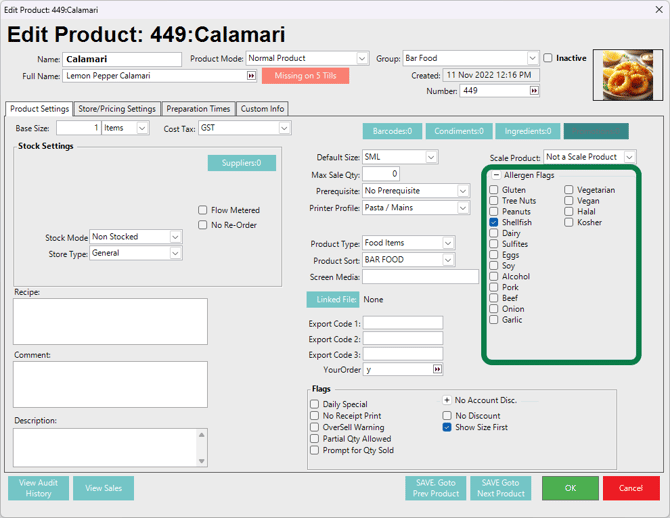Click the lookup icon next to Number 449
The height and width of the screenshot is (518, 670).
coord(534,91)
